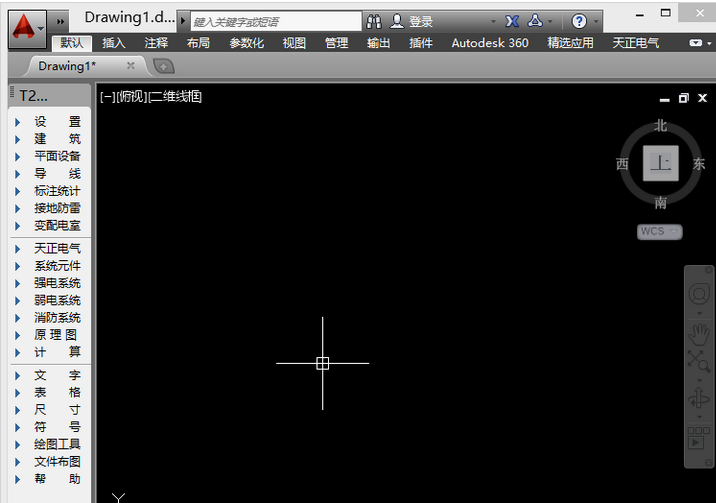Screen dimensions: 716x503
Task: Open the 天正电气 ribbon tab
Action: (636, 43)
